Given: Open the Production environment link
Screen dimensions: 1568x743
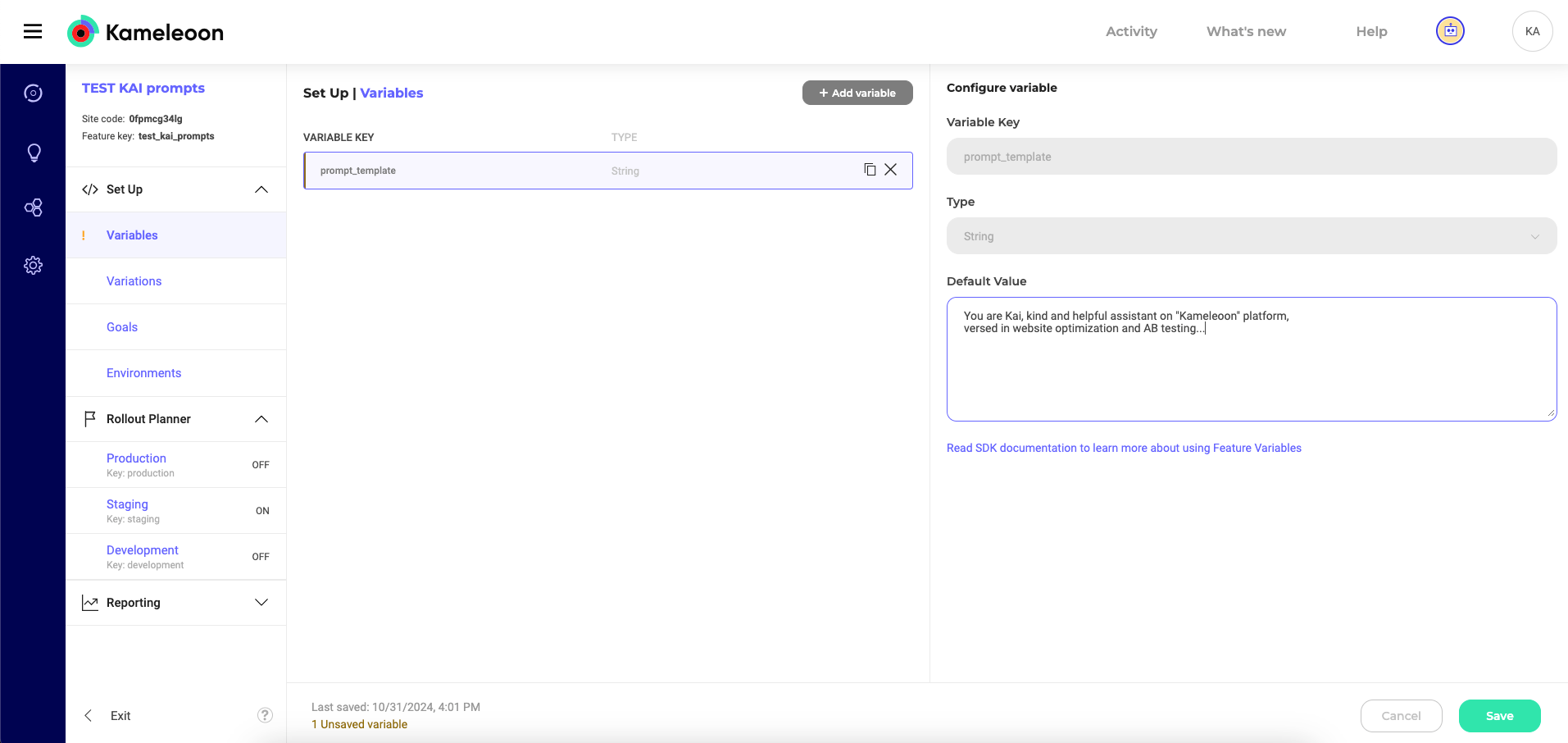Looking at the screenshot, I should (x=136, y=458).
